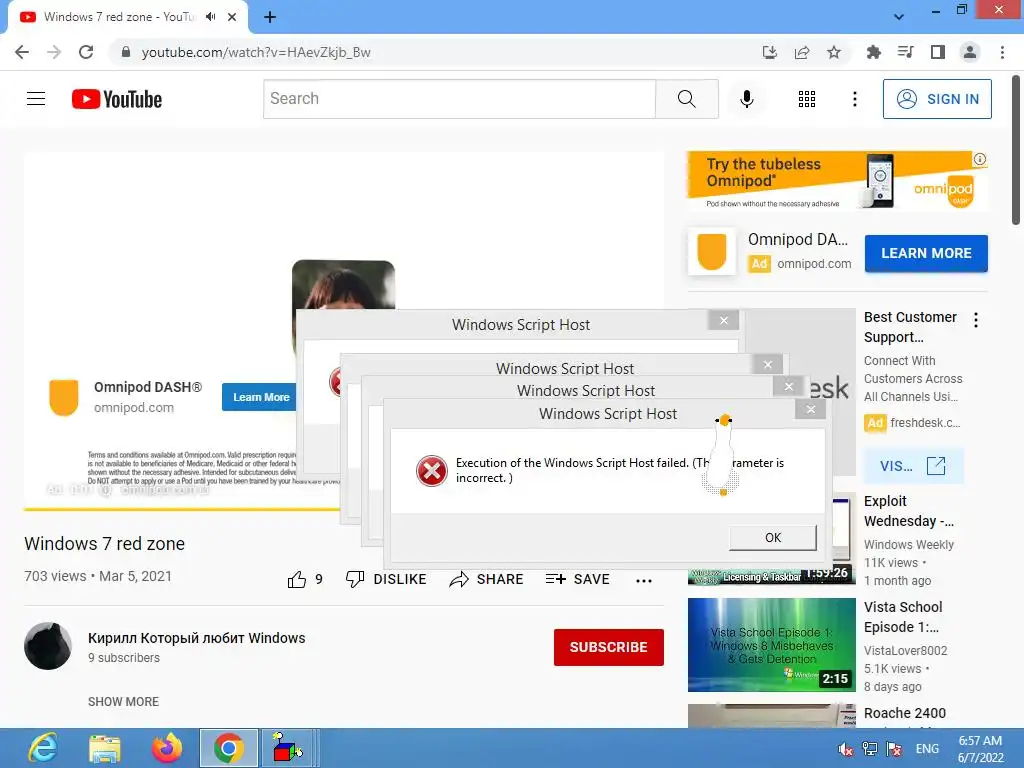Open the network tray icon
The image size is (1024, 768).
870,749
